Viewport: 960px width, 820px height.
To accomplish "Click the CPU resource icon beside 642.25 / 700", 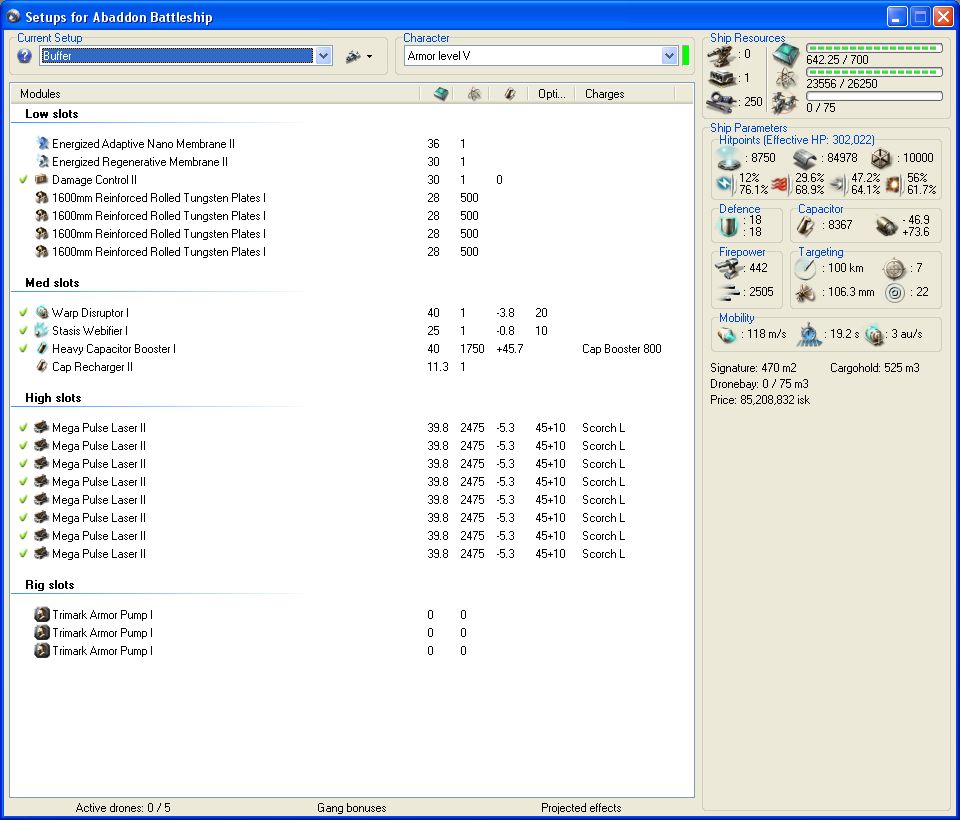I will click(x=786, y=56).
